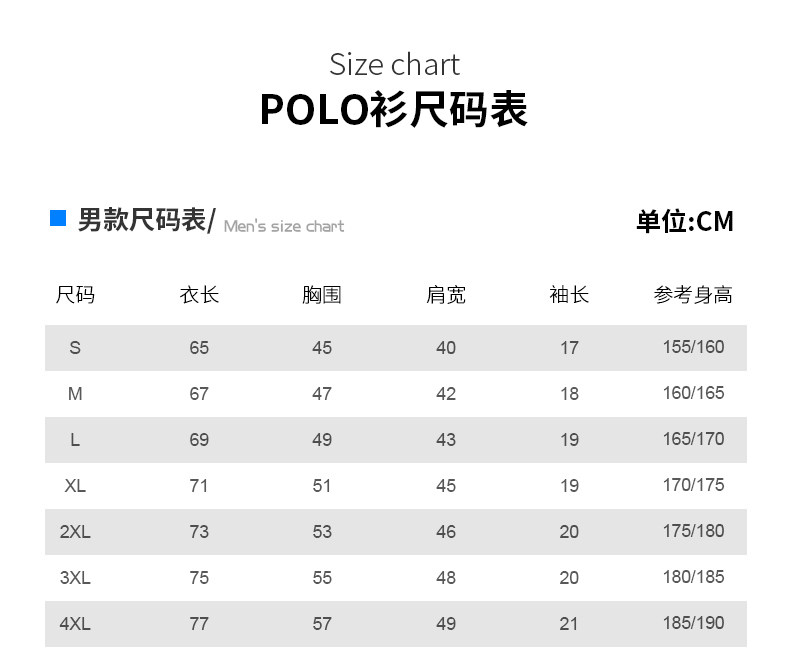Select the 衣长 column header
This screenshot has height=669, width=790.
pos(199,295)
